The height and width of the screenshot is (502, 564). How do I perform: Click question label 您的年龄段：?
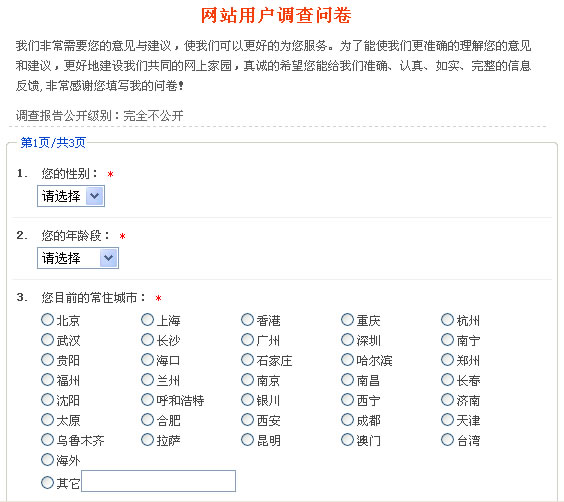tap(76, 236)
